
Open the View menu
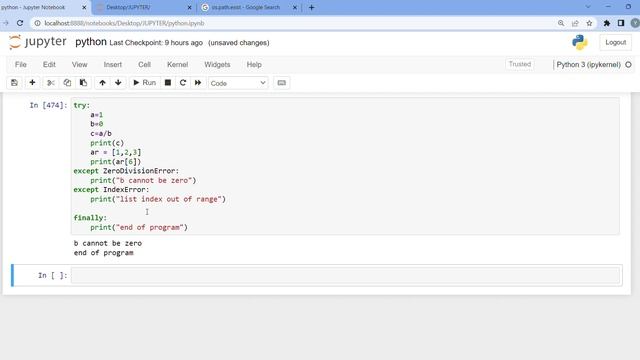[80, 64]
